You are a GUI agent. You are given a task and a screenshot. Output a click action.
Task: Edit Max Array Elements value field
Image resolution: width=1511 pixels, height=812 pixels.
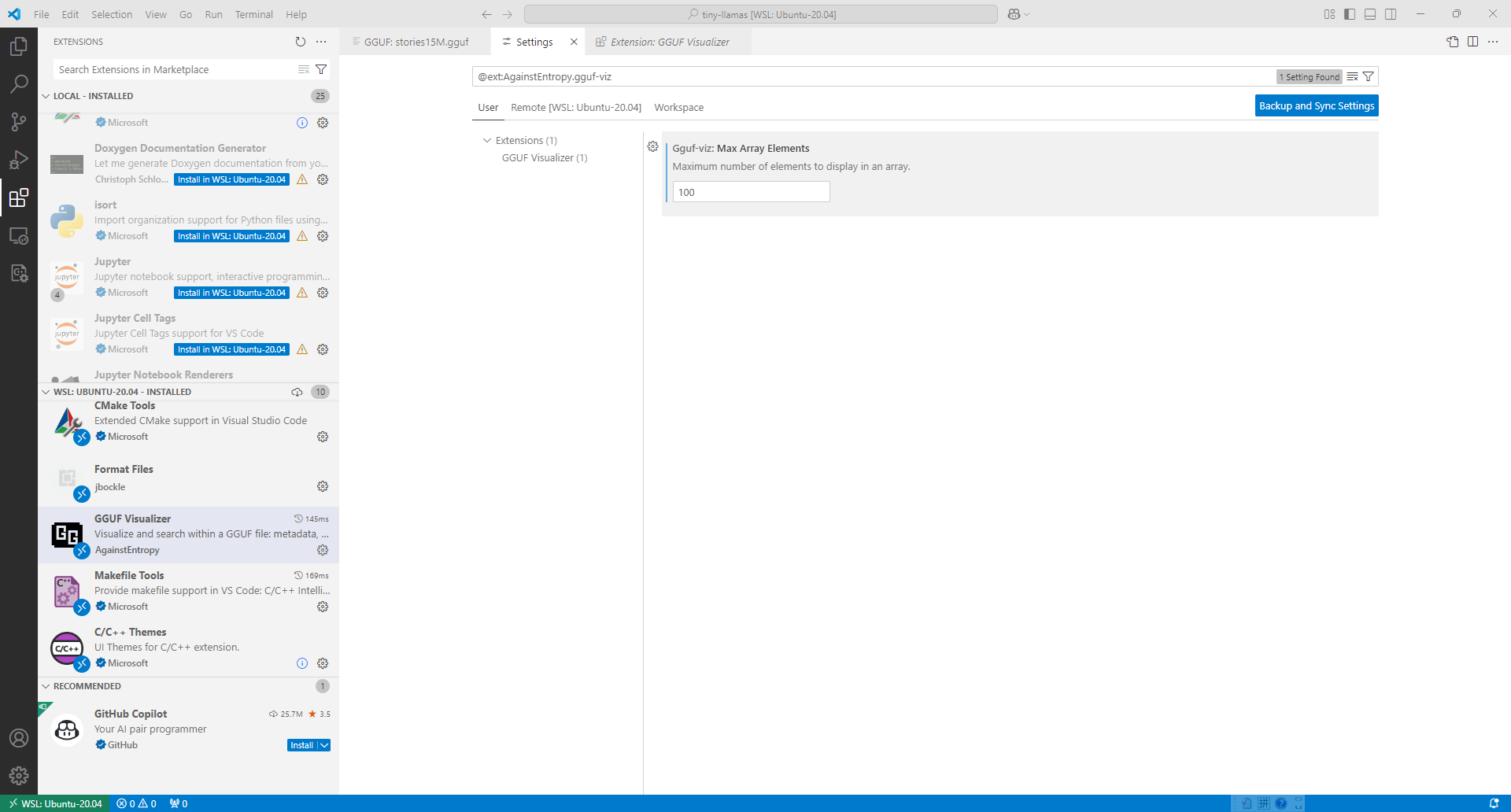(751, 192)
